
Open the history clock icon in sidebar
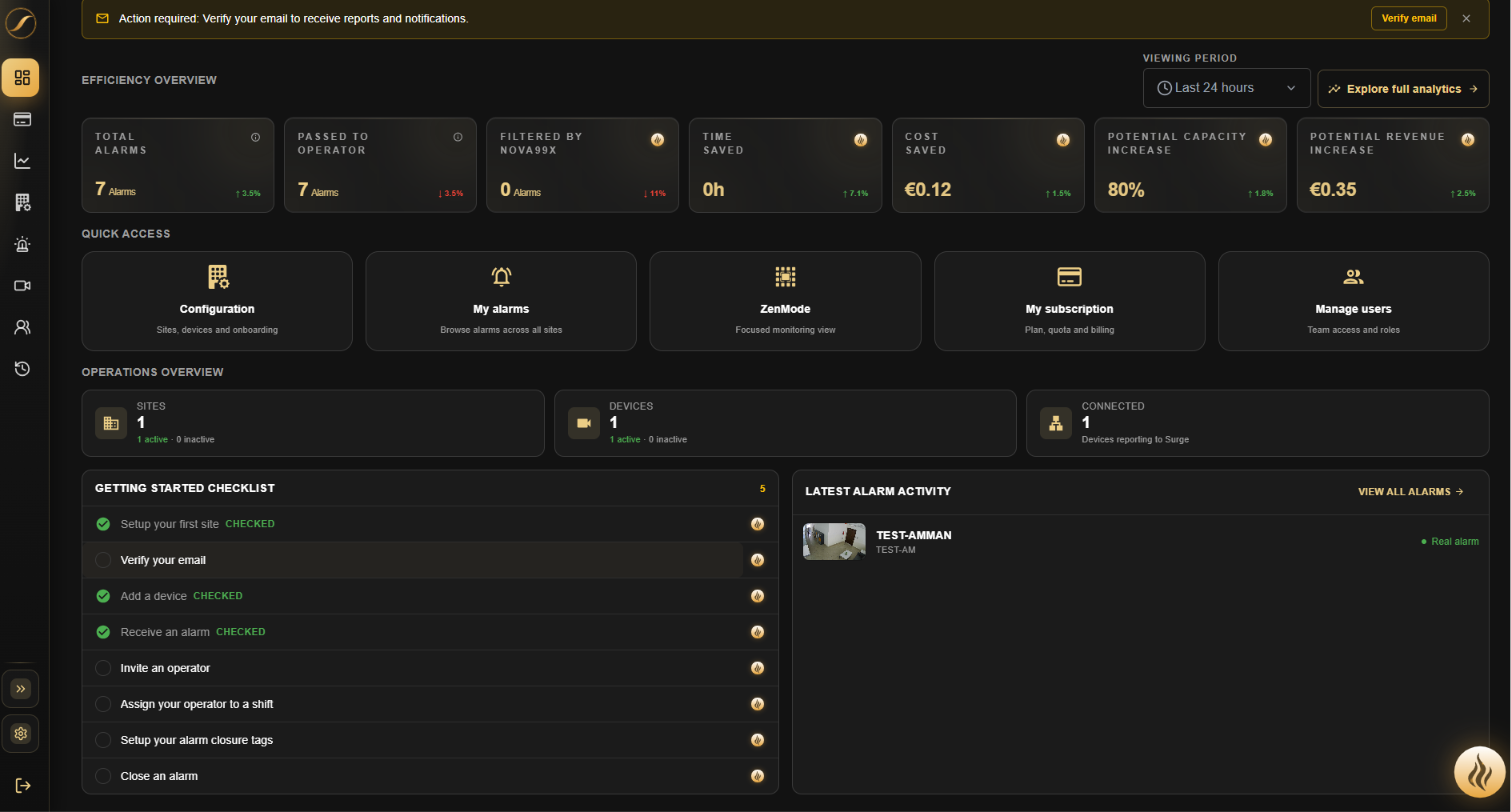21,369
